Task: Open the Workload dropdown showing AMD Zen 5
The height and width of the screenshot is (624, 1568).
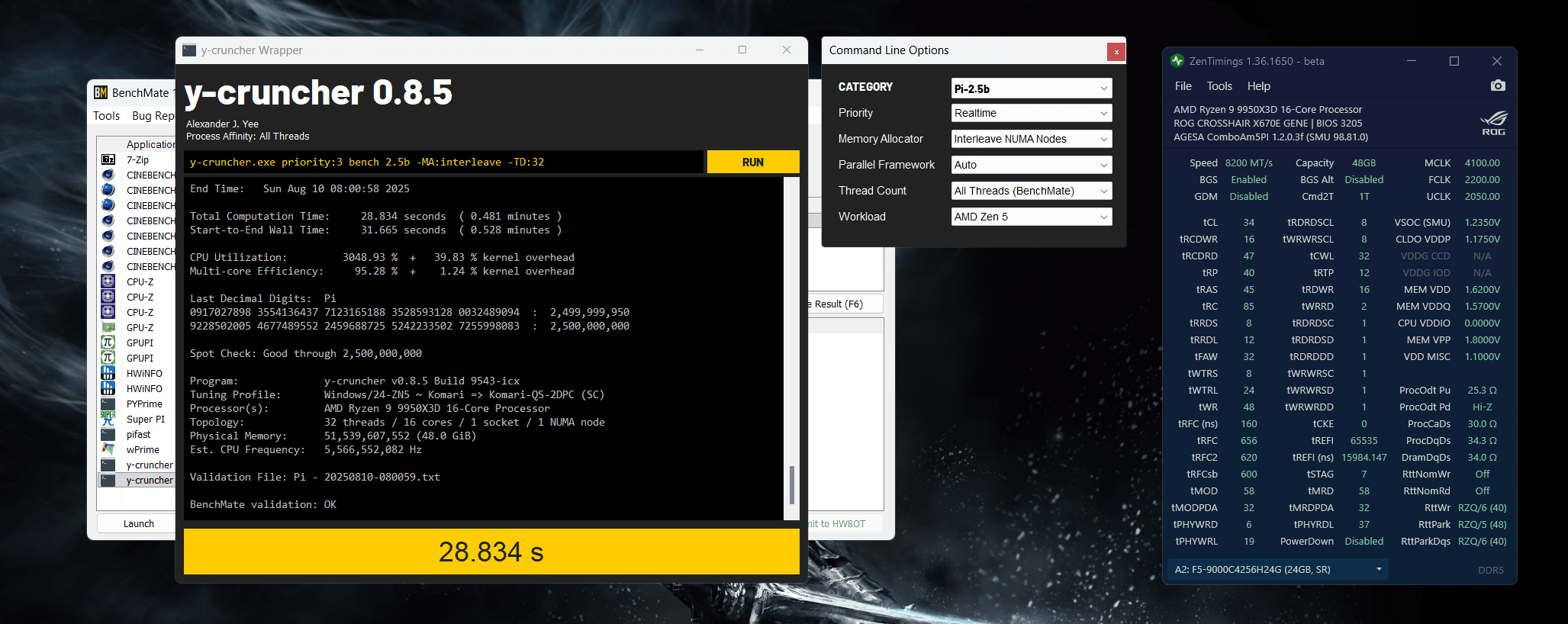Action: coord(1032,217)
